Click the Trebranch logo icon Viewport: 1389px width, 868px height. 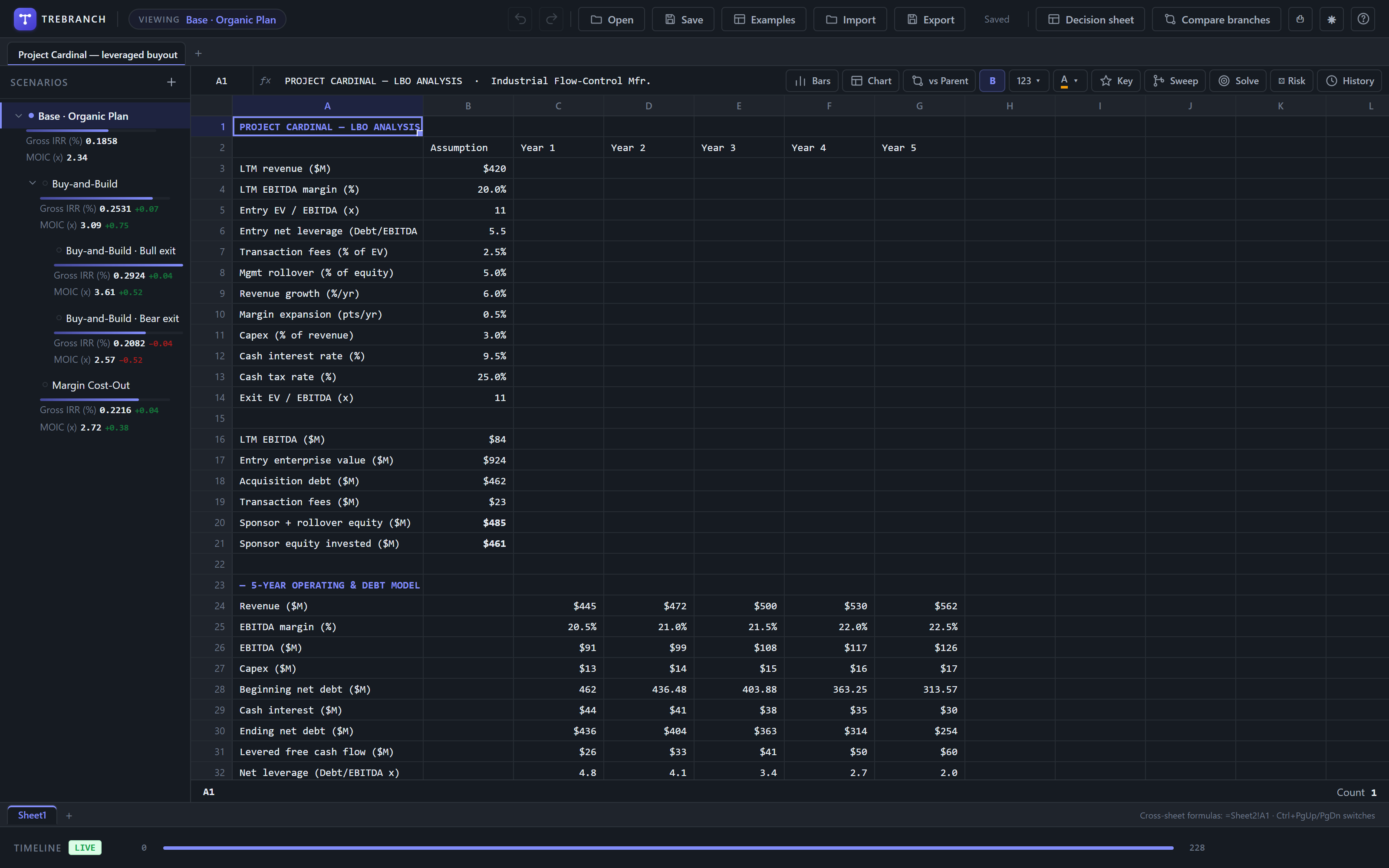click(25, 19)
